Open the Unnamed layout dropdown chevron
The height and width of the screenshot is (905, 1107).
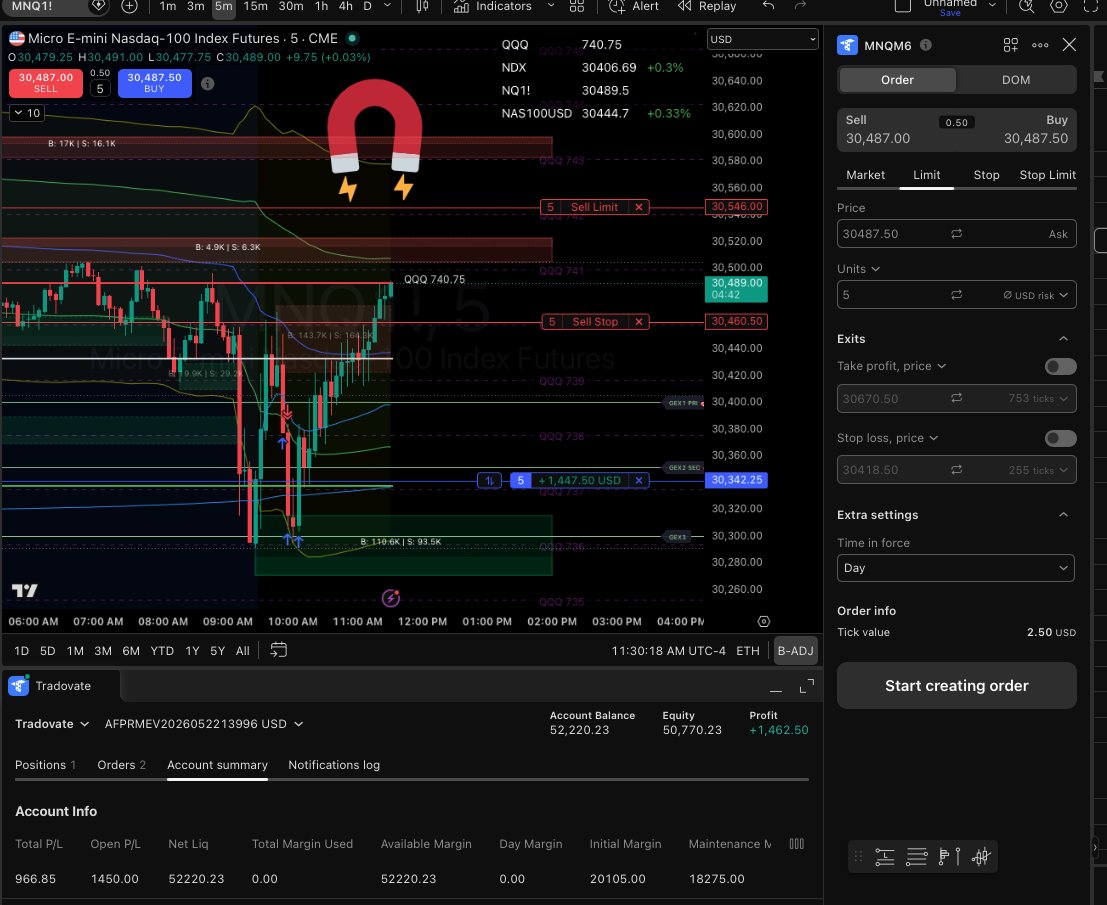click(x=992, y=6)
